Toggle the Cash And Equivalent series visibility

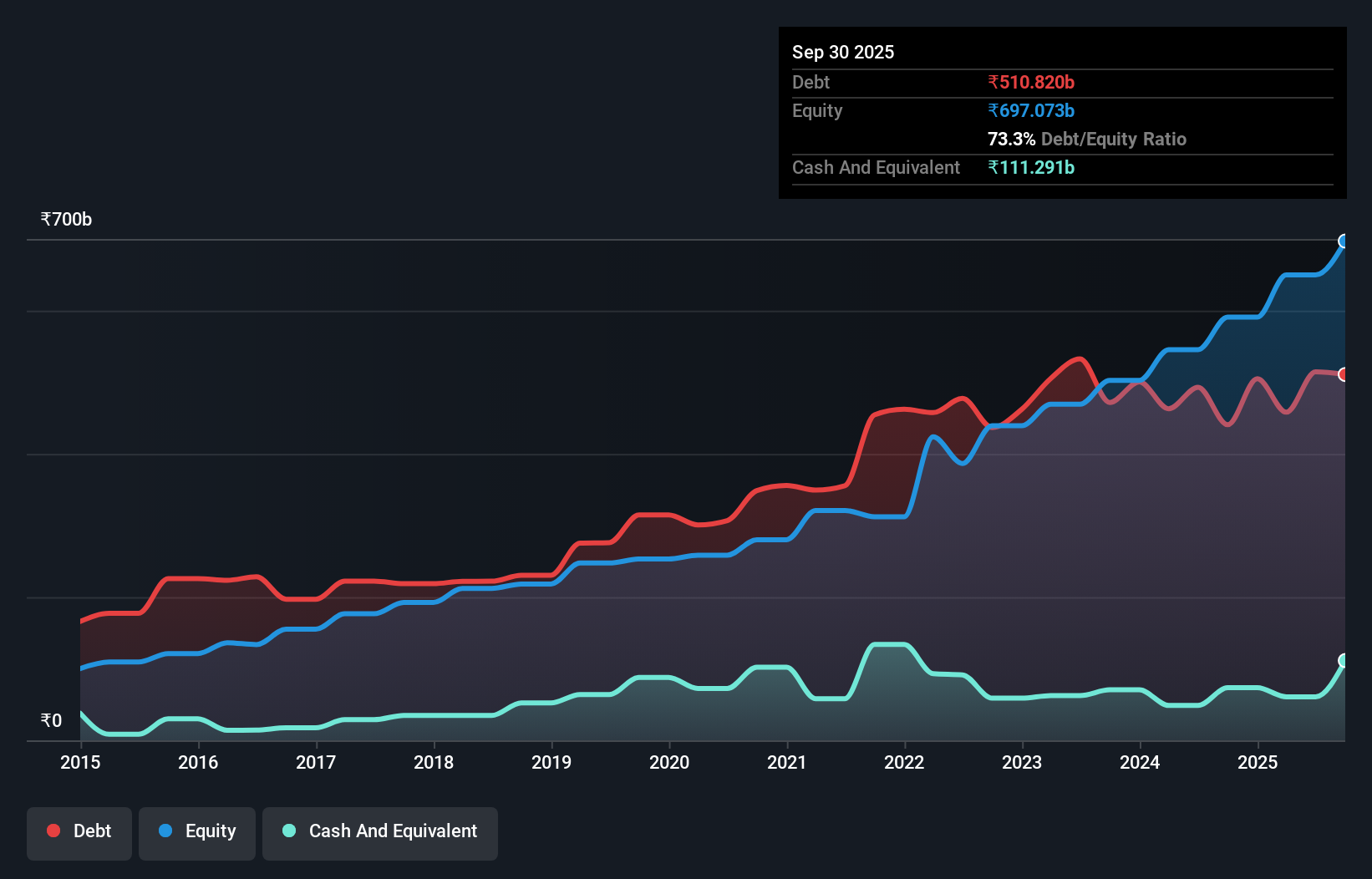380,832
